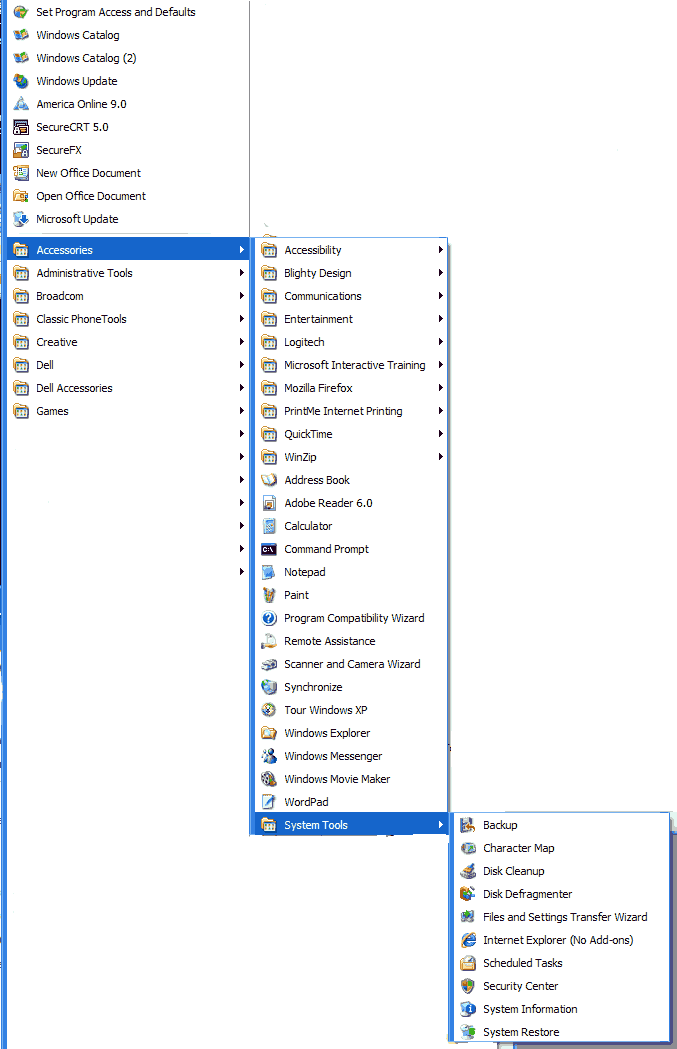Open Classic PhoneTools folder

click(128, 319)
